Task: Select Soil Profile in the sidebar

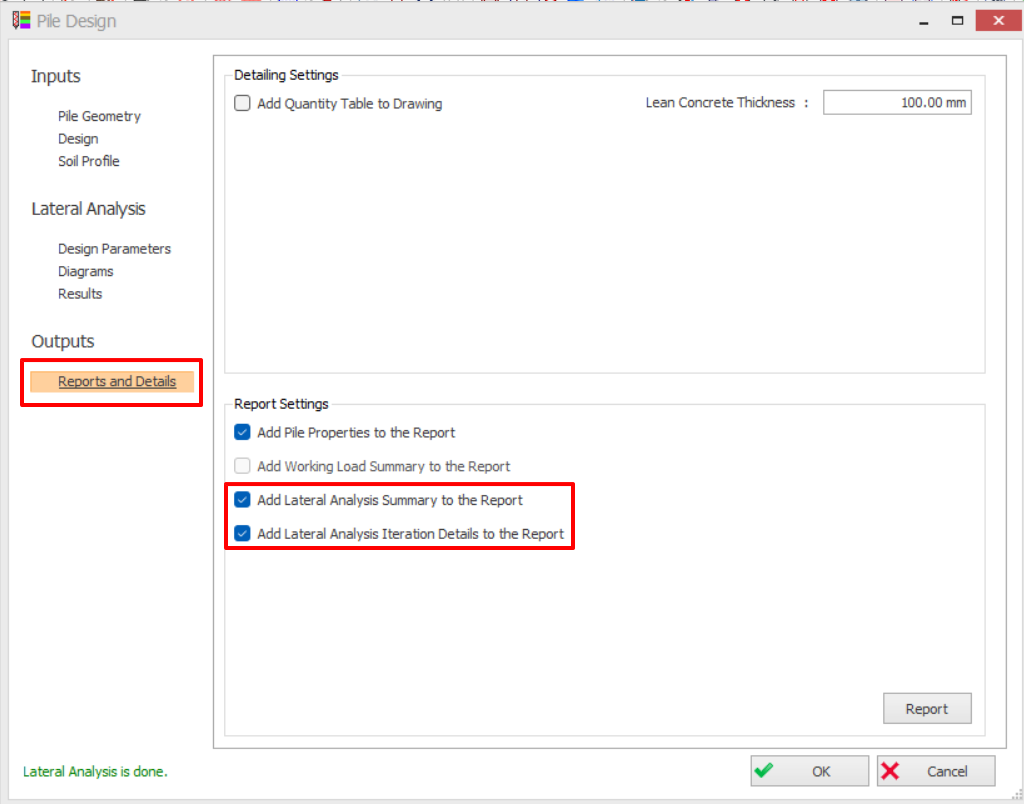Action: tap(88, 161)
